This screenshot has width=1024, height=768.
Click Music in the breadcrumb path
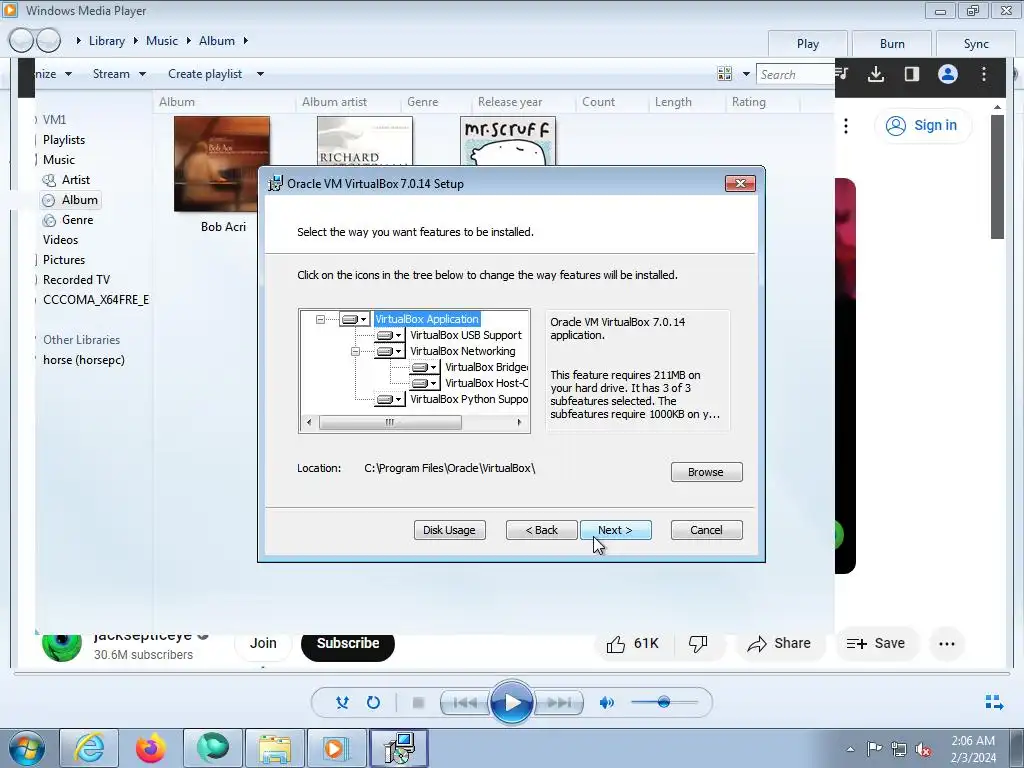coord(162,40)
